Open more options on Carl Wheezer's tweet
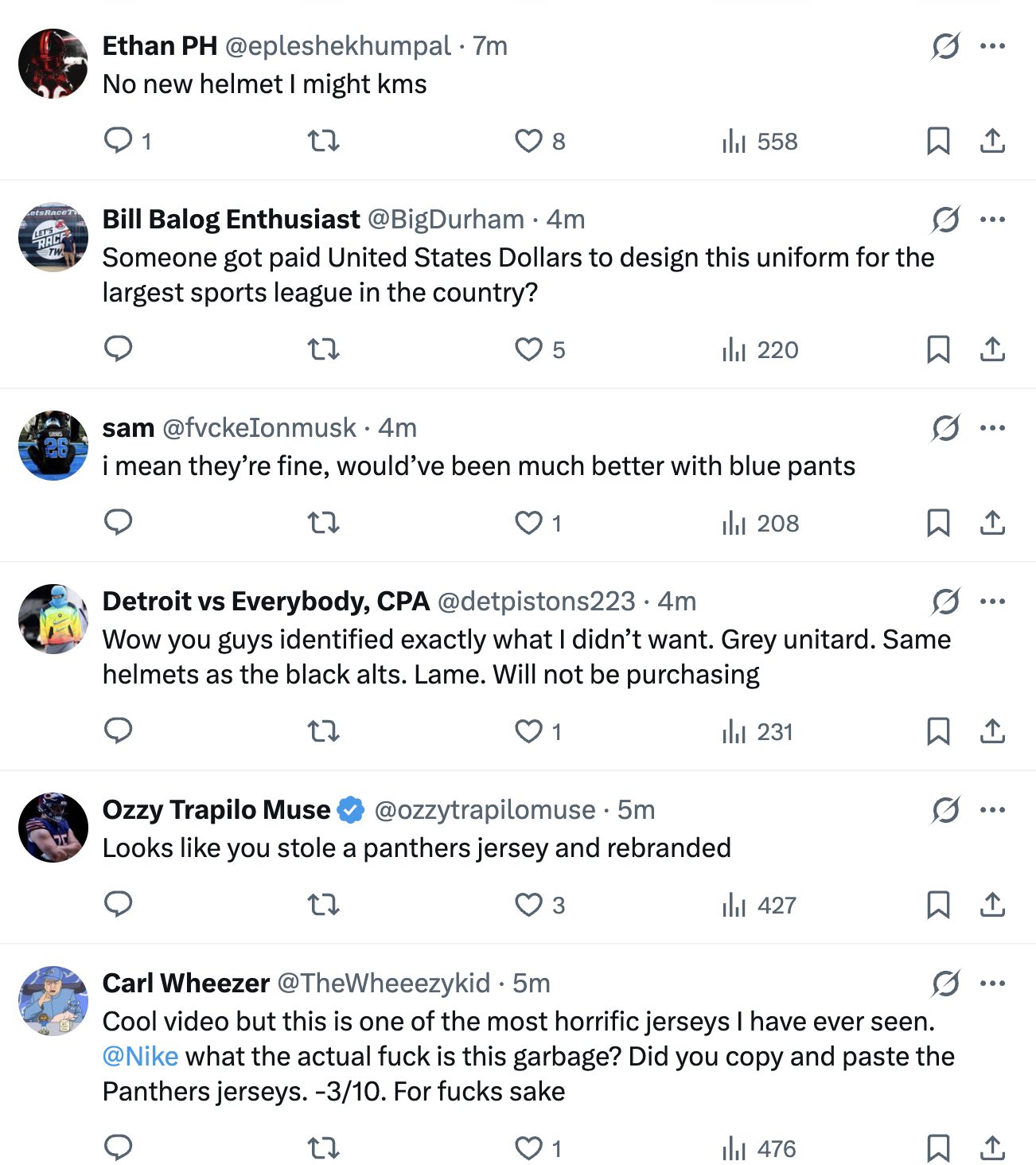This screenshot has height=1165, width=1036. (x=992, y=983)
